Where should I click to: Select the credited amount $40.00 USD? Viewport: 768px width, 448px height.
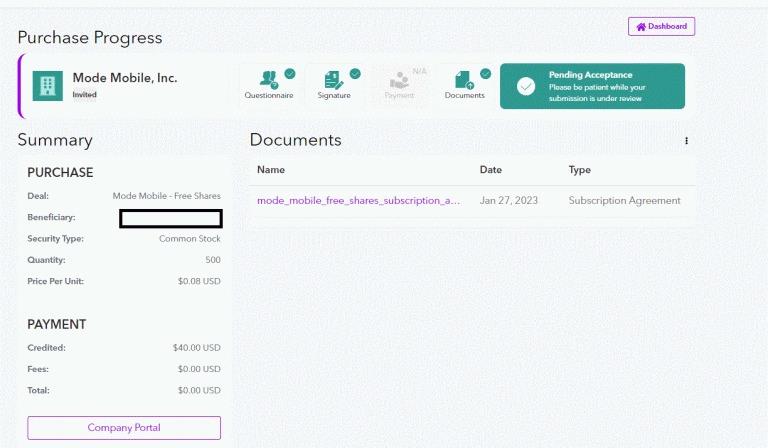click(197, 348)
